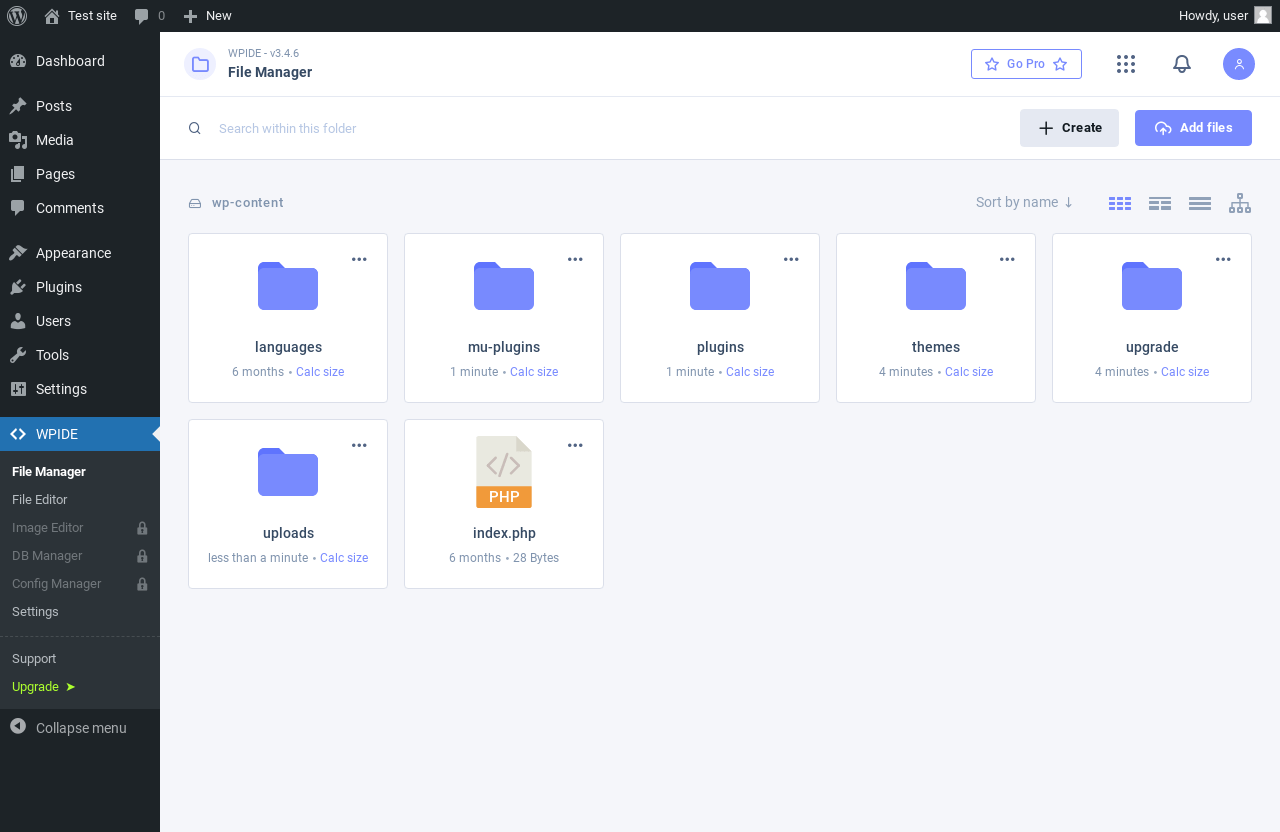
Task: Open options menu for uploads folder
Action: 359,445
